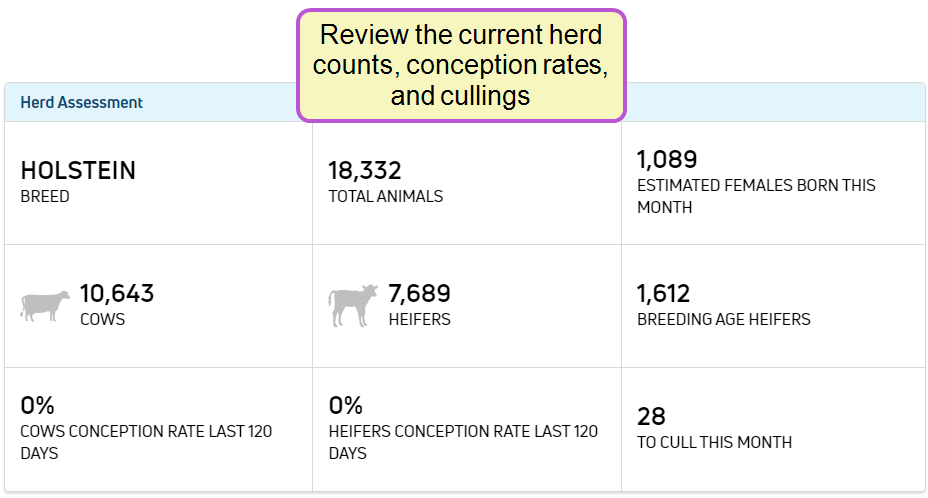
Task: Select the HEIFERS label
Action: pos(419,319)
